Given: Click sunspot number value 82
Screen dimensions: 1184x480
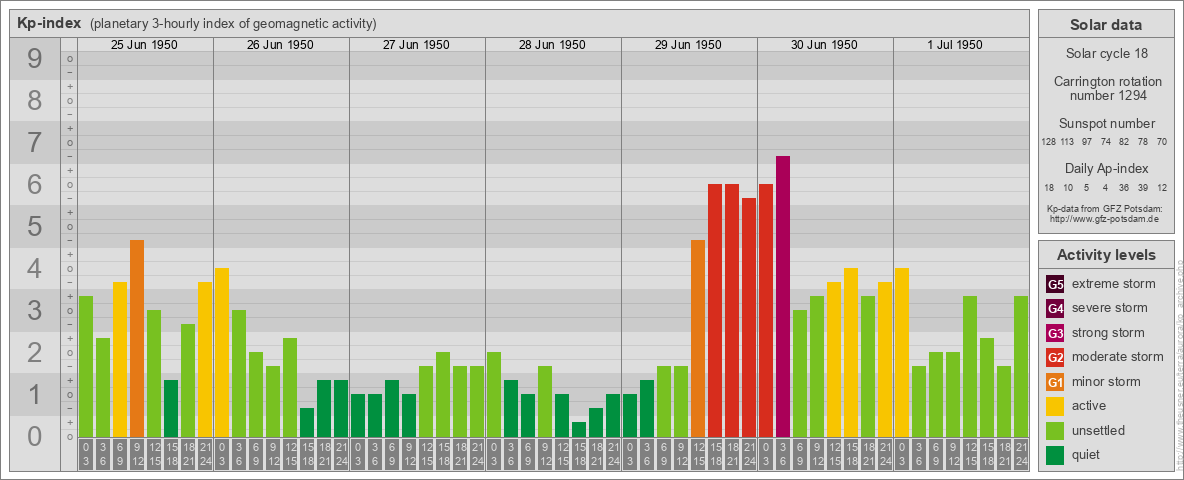Looking at the screenshot, I should click(1124, 142).
